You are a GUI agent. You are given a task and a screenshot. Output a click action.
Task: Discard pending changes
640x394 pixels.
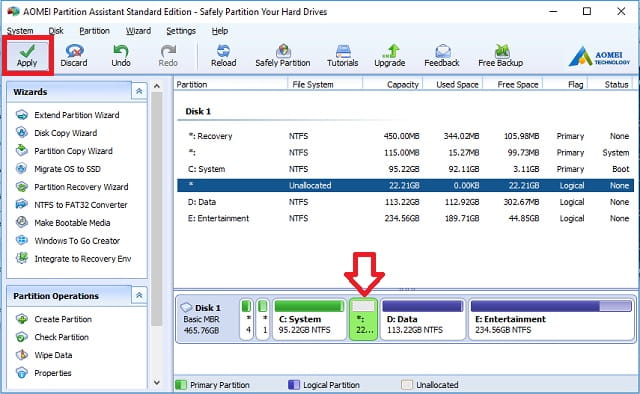point(74,56)
